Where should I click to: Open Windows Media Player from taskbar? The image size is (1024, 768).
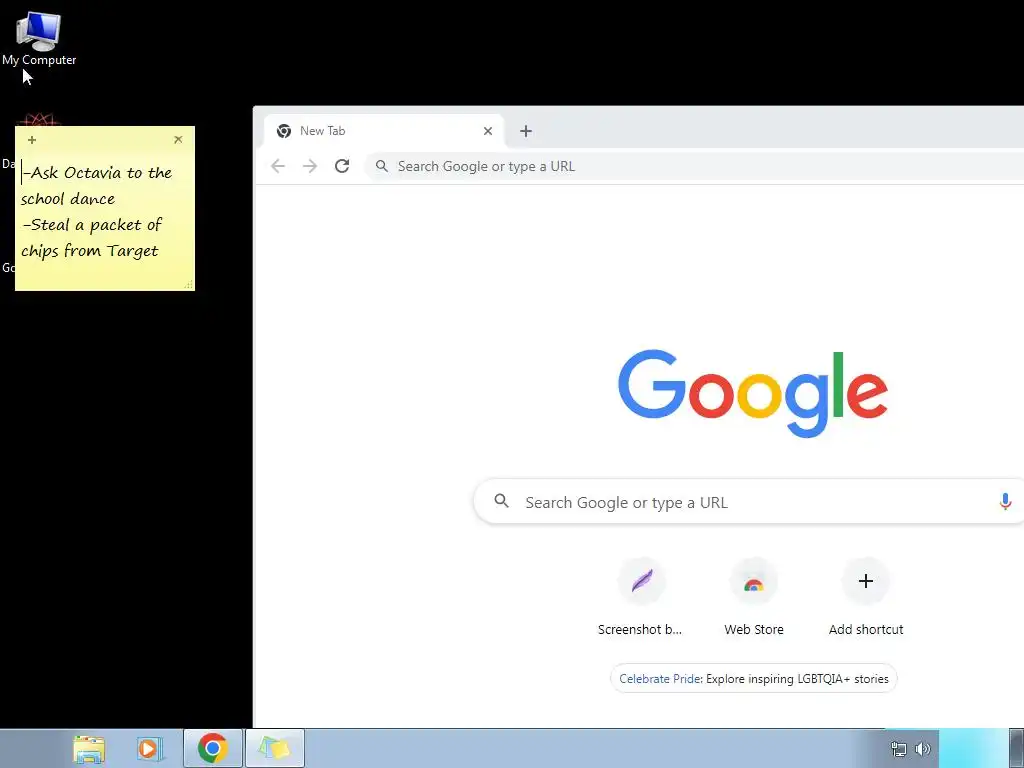(x=150, y=748)
